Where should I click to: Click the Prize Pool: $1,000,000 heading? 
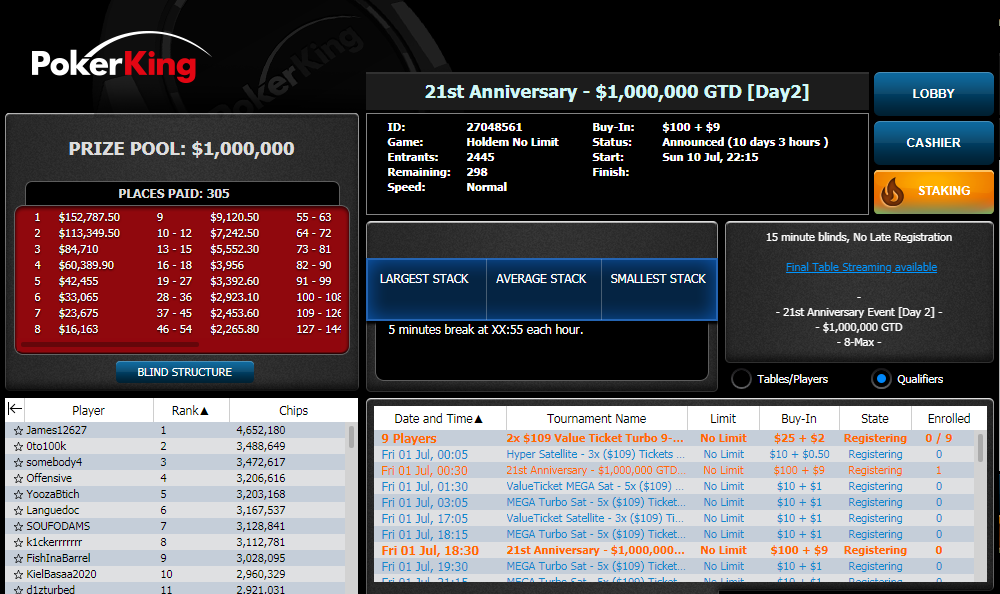pos(182,149)
